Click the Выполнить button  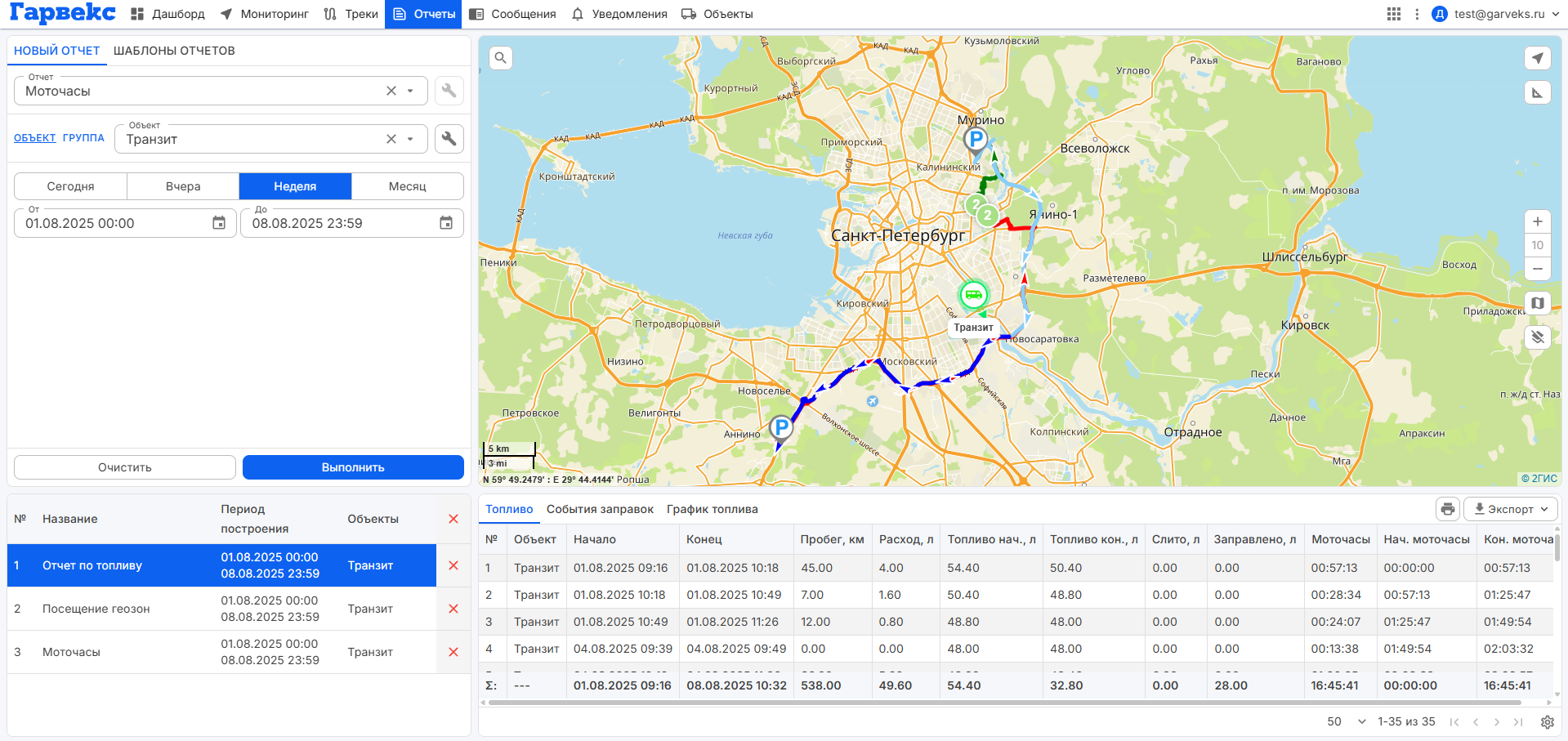coord(353,467)
